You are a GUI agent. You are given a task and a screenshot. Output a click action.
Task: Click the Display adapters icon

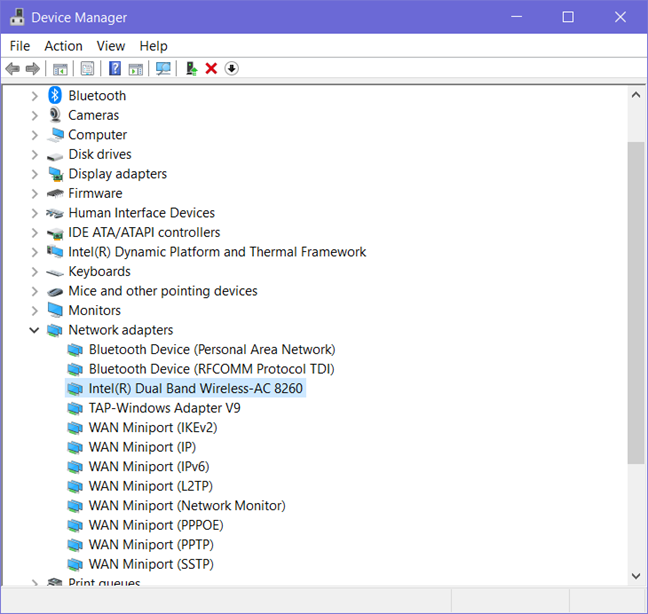[x=55, y=174]
